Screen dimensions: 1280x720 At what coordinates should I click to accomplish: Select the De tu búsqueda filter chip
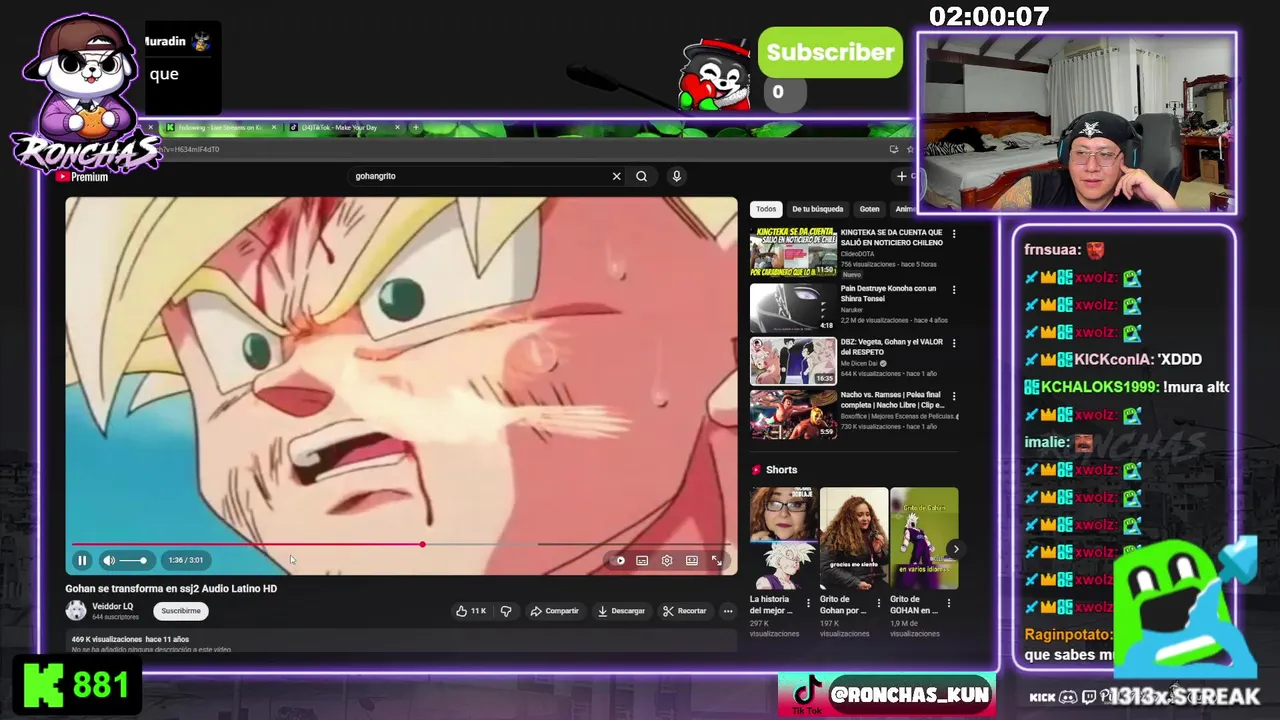pos(818,209)
